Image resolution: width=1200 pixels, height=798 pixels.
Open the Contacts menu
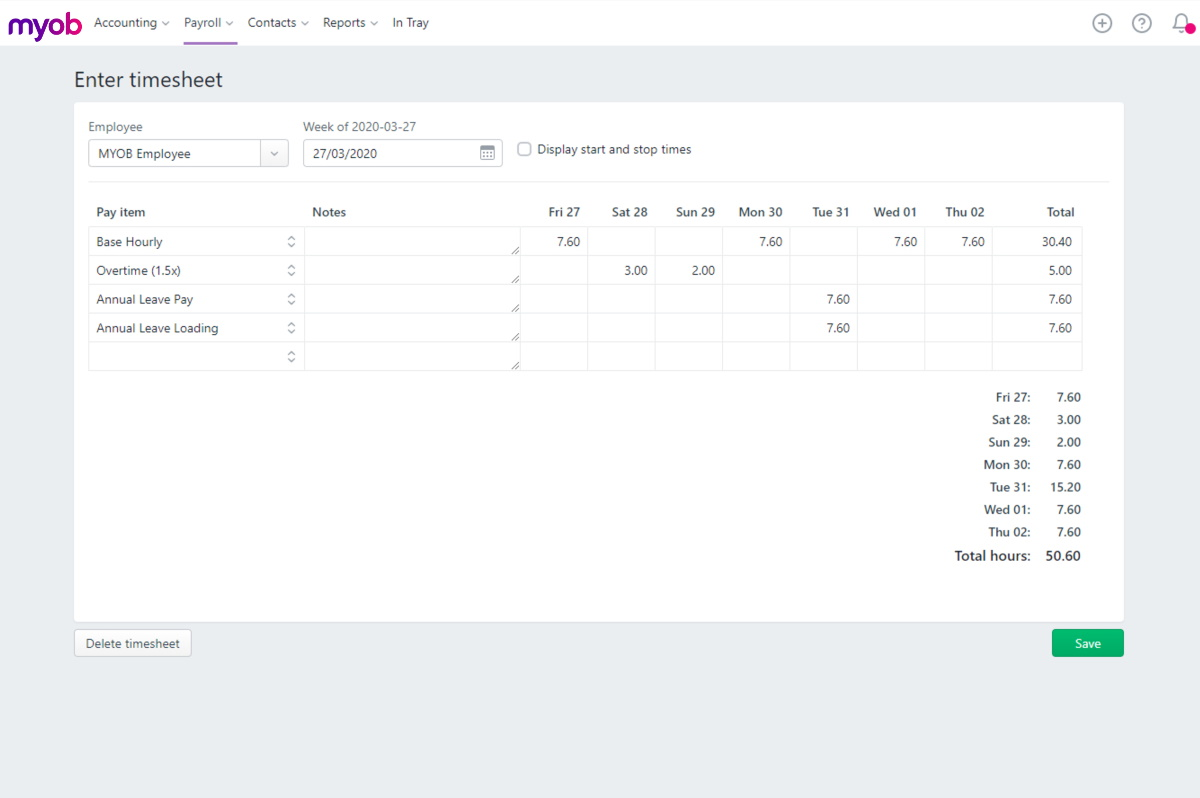(278, 23)
